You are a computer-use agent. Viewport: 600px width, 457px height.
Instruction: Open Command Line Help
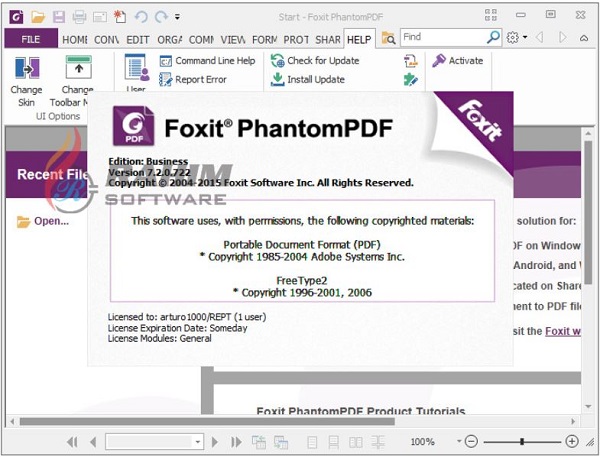coord(207,60)
